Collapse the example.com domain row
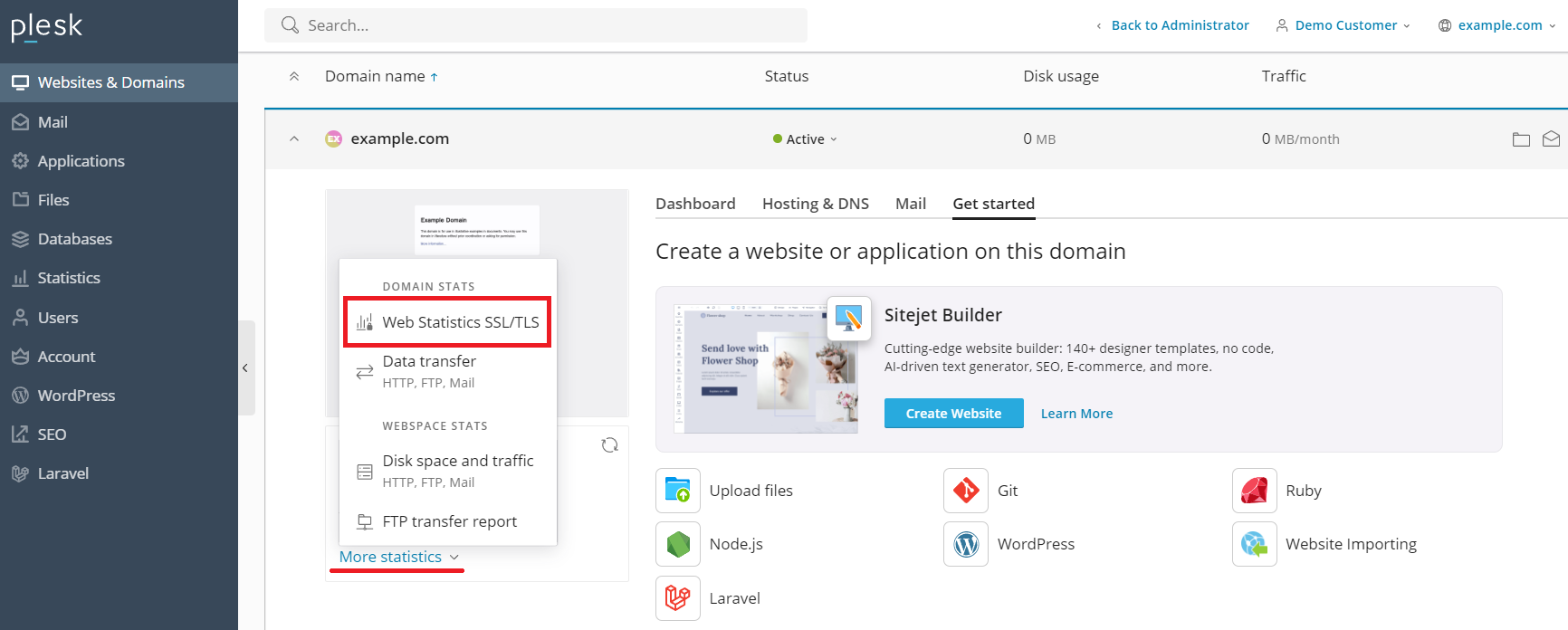 294,139
